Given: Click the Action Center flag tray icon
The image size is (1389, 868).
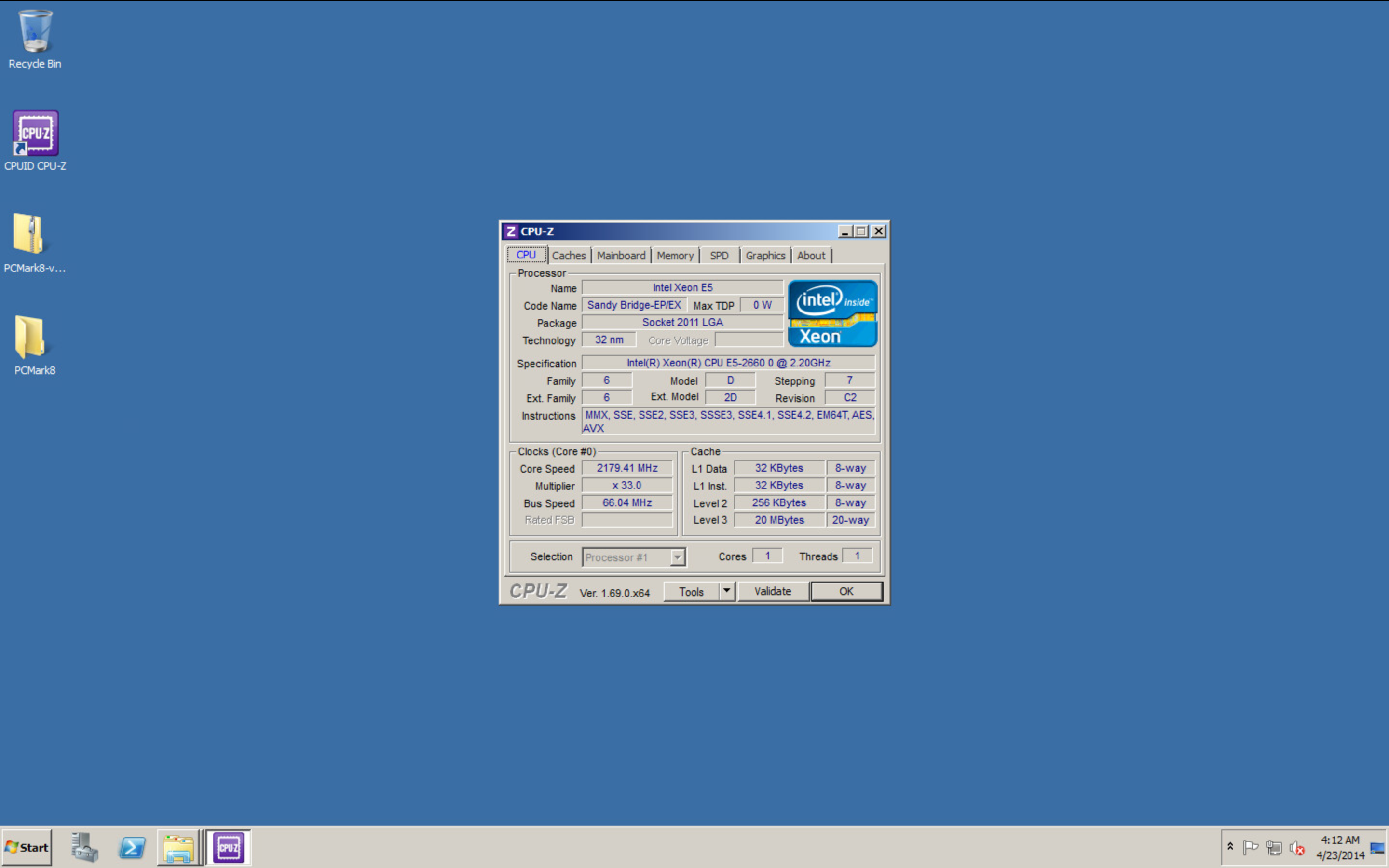Looking at the screenshot, I should pos(1250,847).
